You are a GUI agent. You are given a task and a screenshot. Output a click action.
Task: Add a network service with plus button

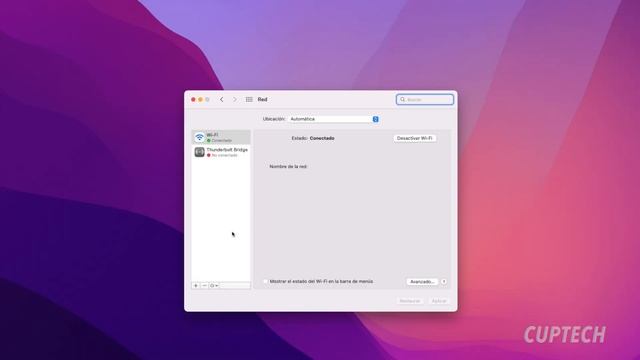tap(196, 286)
